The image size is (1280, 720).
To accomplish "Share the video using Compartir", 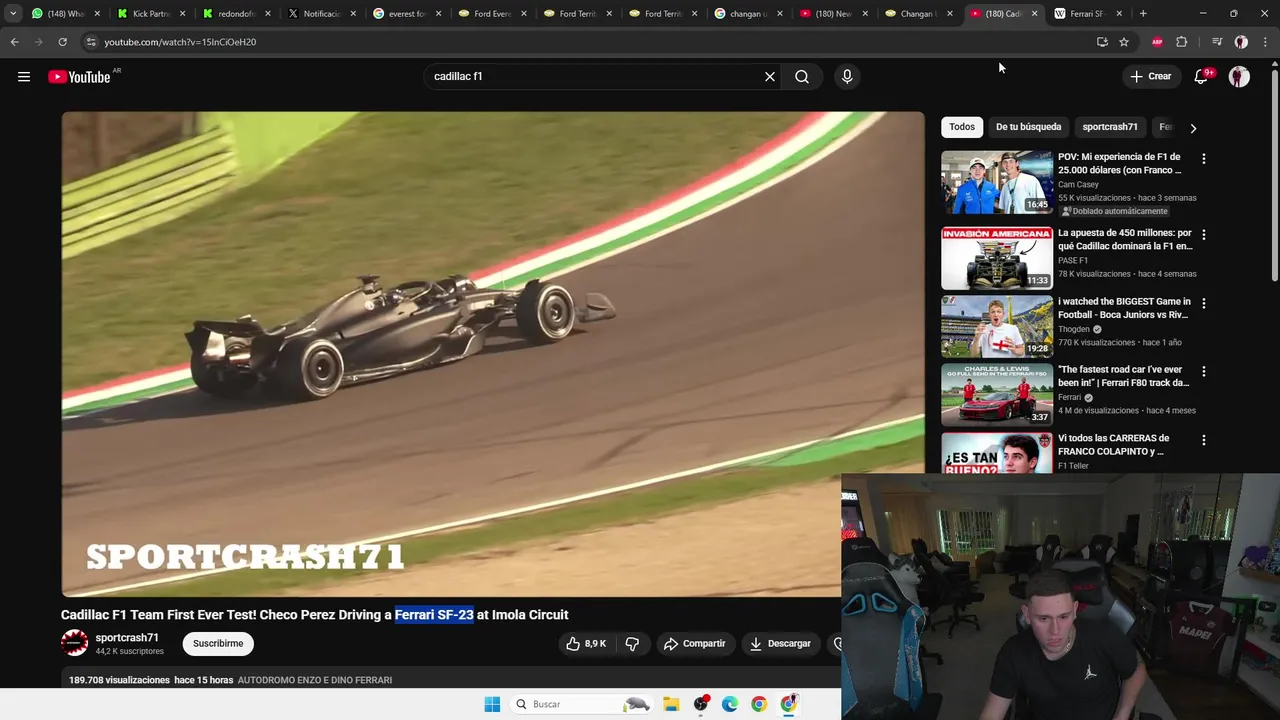I will (694, 644).
